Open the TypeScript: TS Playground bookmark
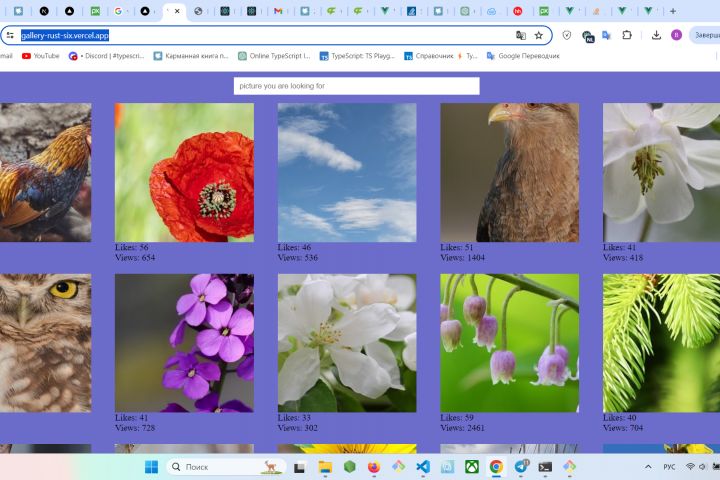The image size is (720, 480). point(357,56)
